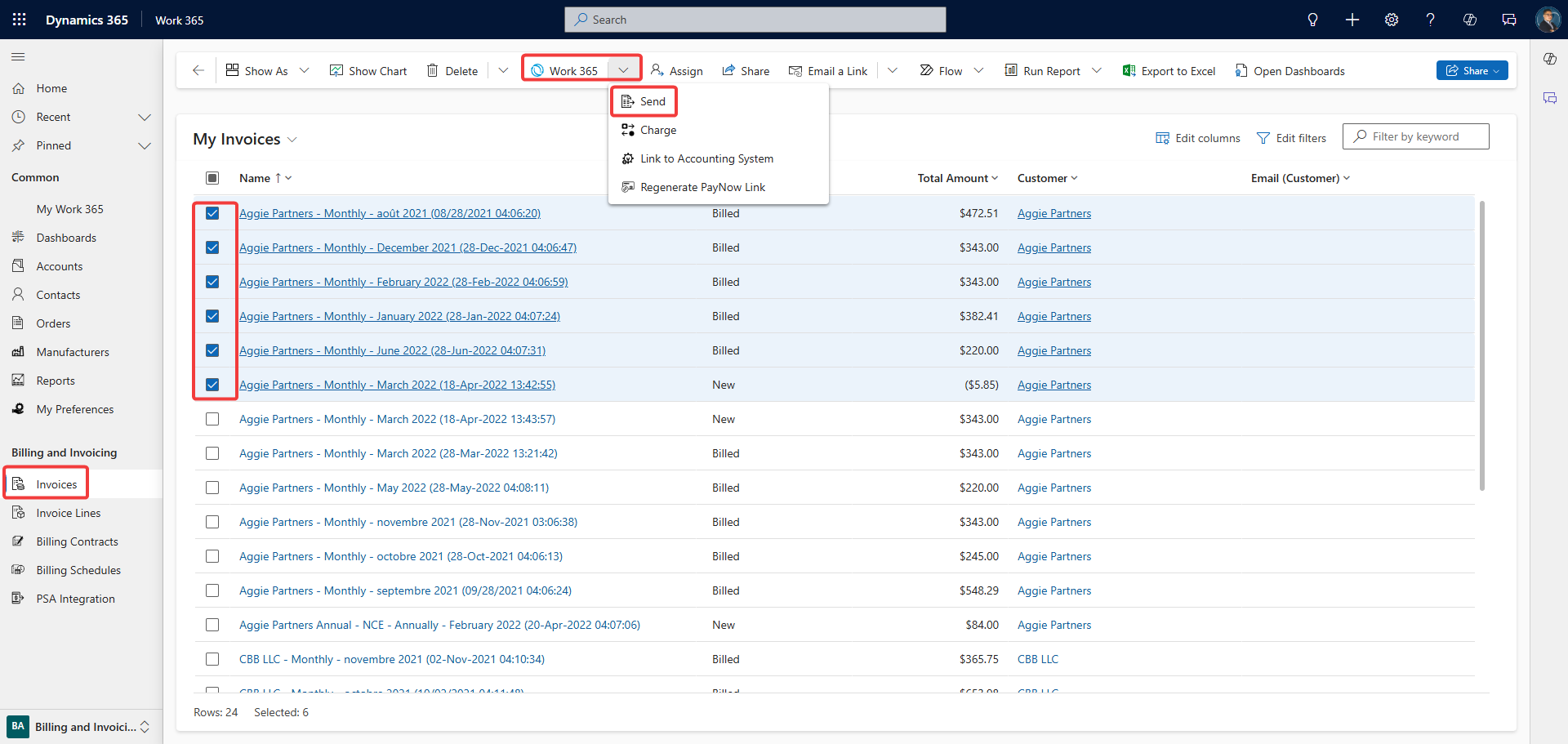Click the Delete trash button
Screen dimensions: 1568x744
point(452,71)
